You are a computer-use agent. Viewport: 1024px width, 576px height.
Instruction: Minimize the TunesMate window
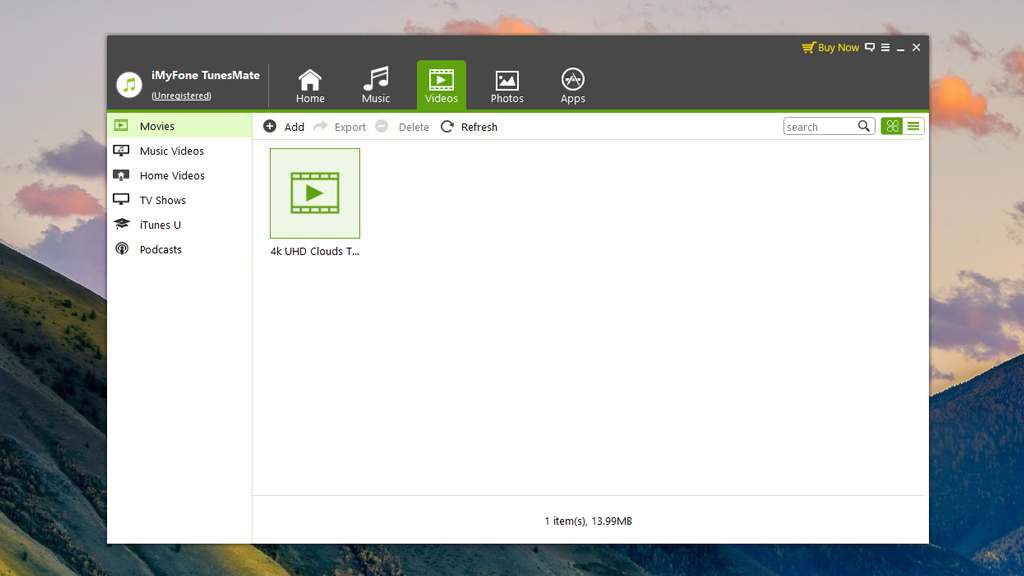click(x=901, y=48)
